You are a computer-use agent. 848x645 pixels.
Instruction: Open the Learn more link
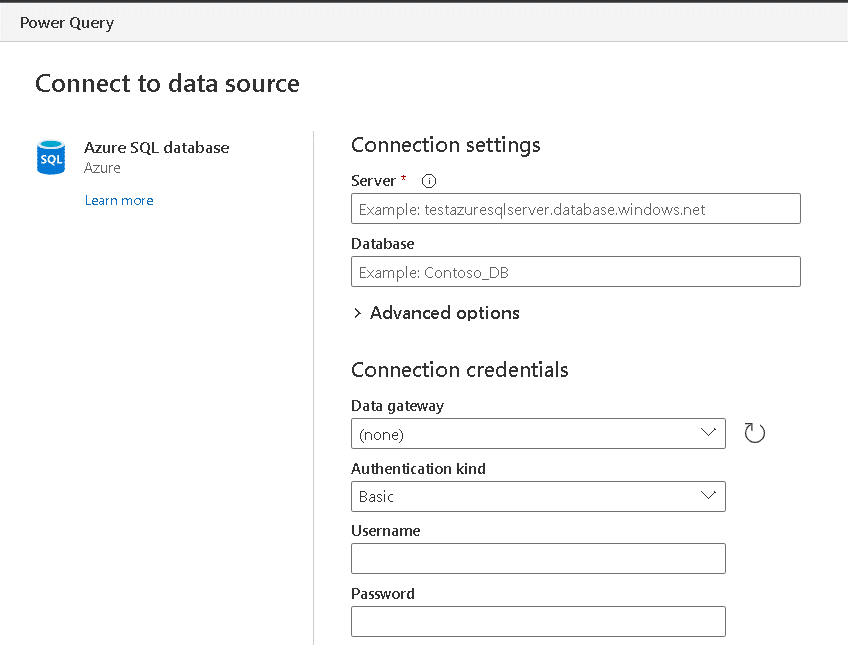point(119,201)
